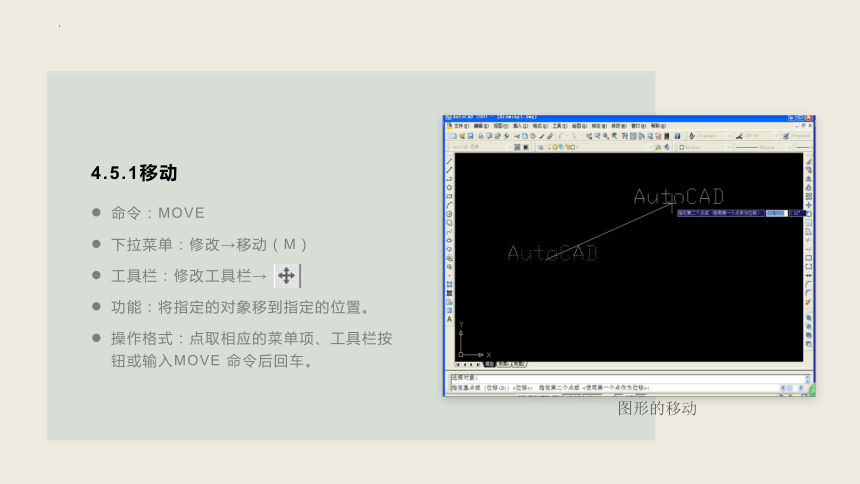
Task: Select the Table tool in draw toolbar
Action: tap(449, 310)
